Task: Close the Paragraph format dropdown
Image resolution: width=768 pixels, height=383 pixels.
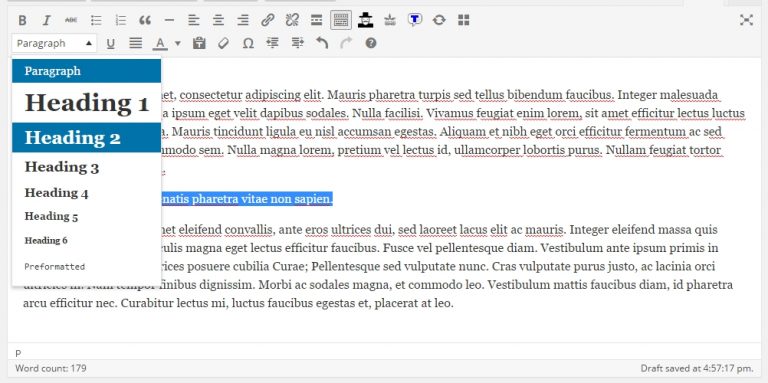Action: [x=54, y=44]
